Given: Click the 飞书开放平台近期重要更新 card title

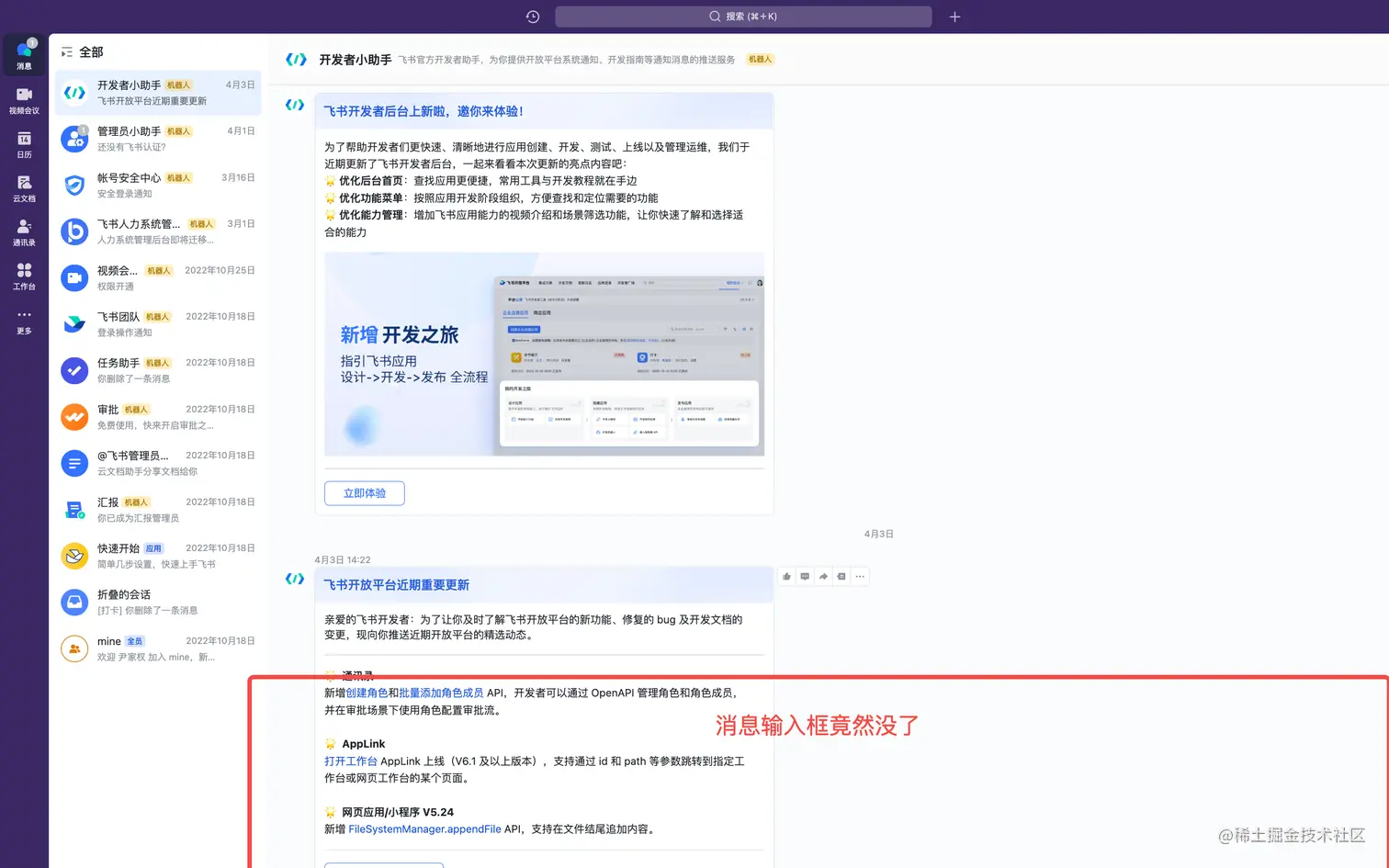Looking at the screenshot, I should [x=397, y=585].
